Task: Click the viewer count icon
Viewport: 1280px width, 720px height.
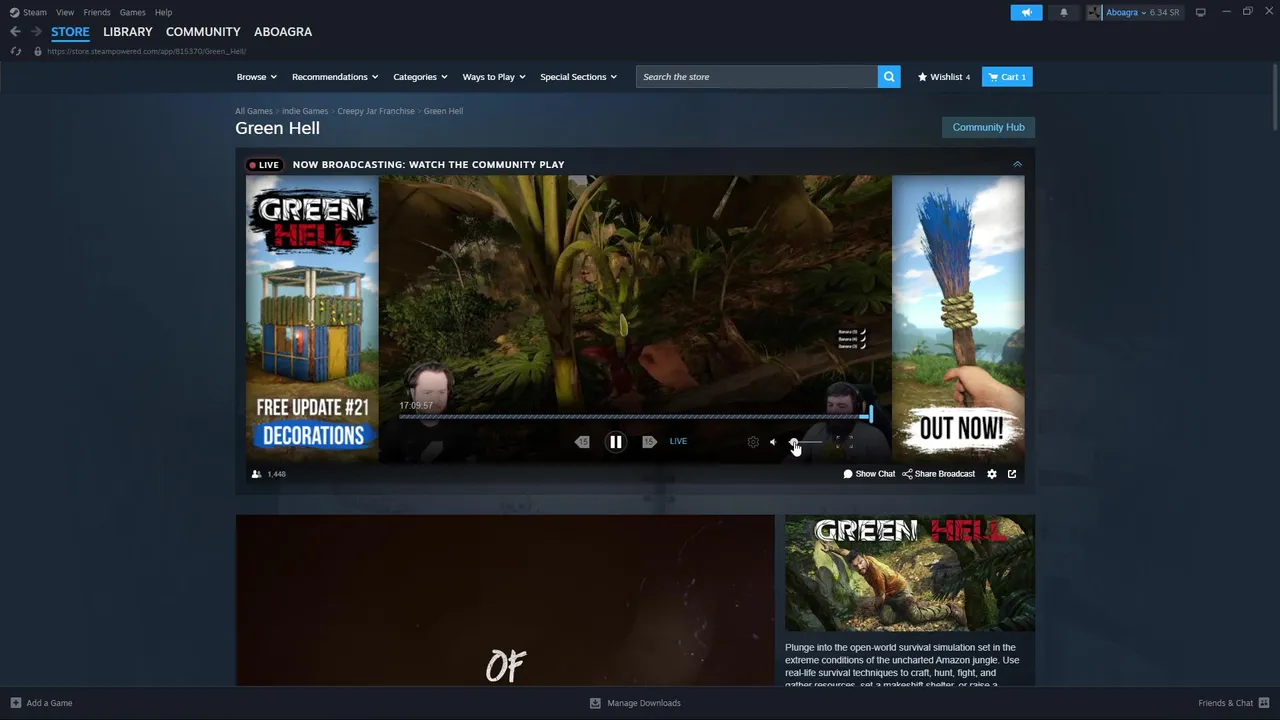Action: tap(256, 474)
